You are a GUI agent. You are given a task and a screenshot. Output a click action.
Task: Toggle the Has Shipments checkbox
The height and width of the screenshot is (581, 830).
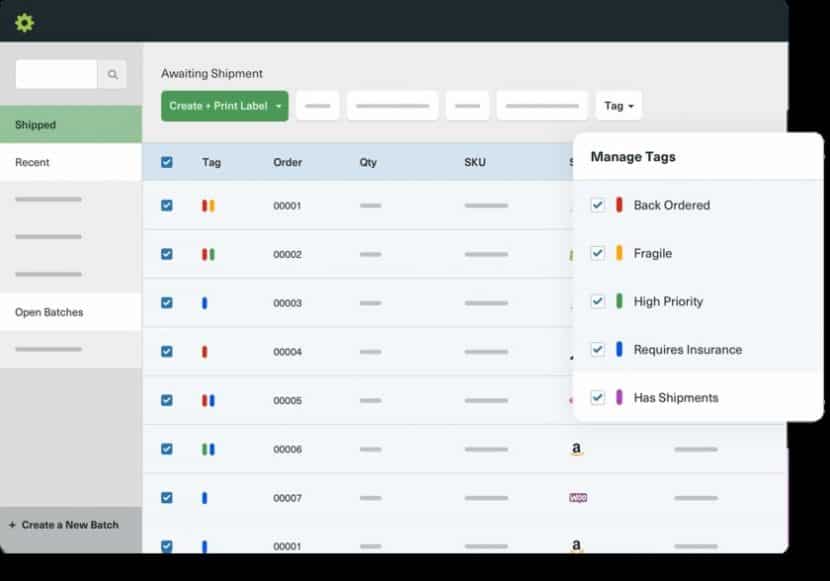(599, 397)
